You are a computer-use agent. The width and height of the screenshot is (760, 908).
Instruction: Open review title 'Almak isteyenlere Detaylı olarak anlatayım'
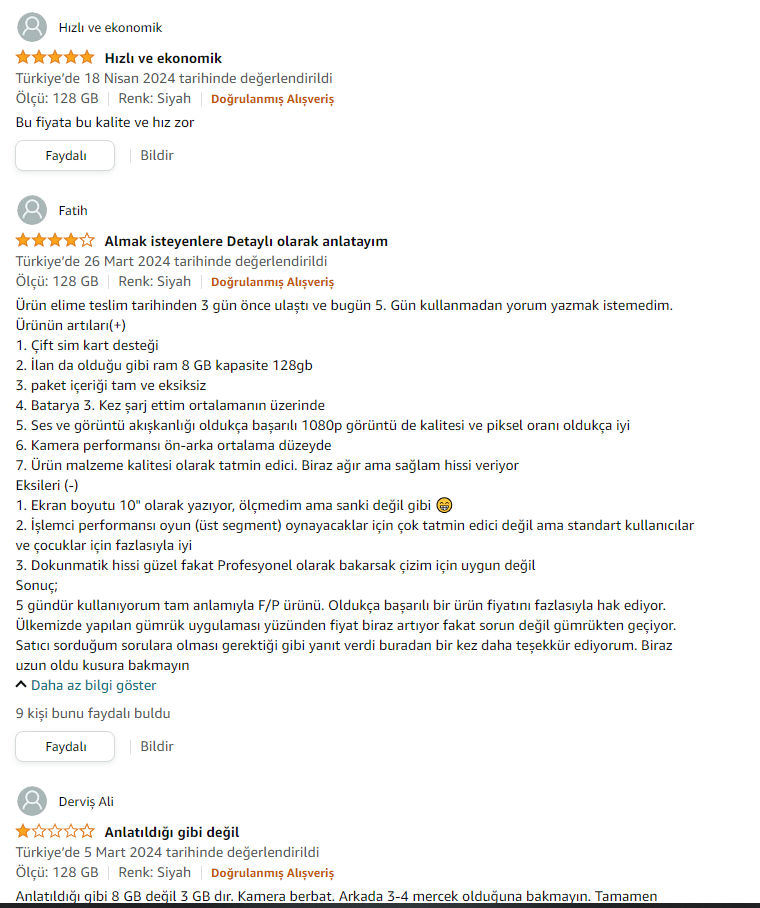point(246,241)
